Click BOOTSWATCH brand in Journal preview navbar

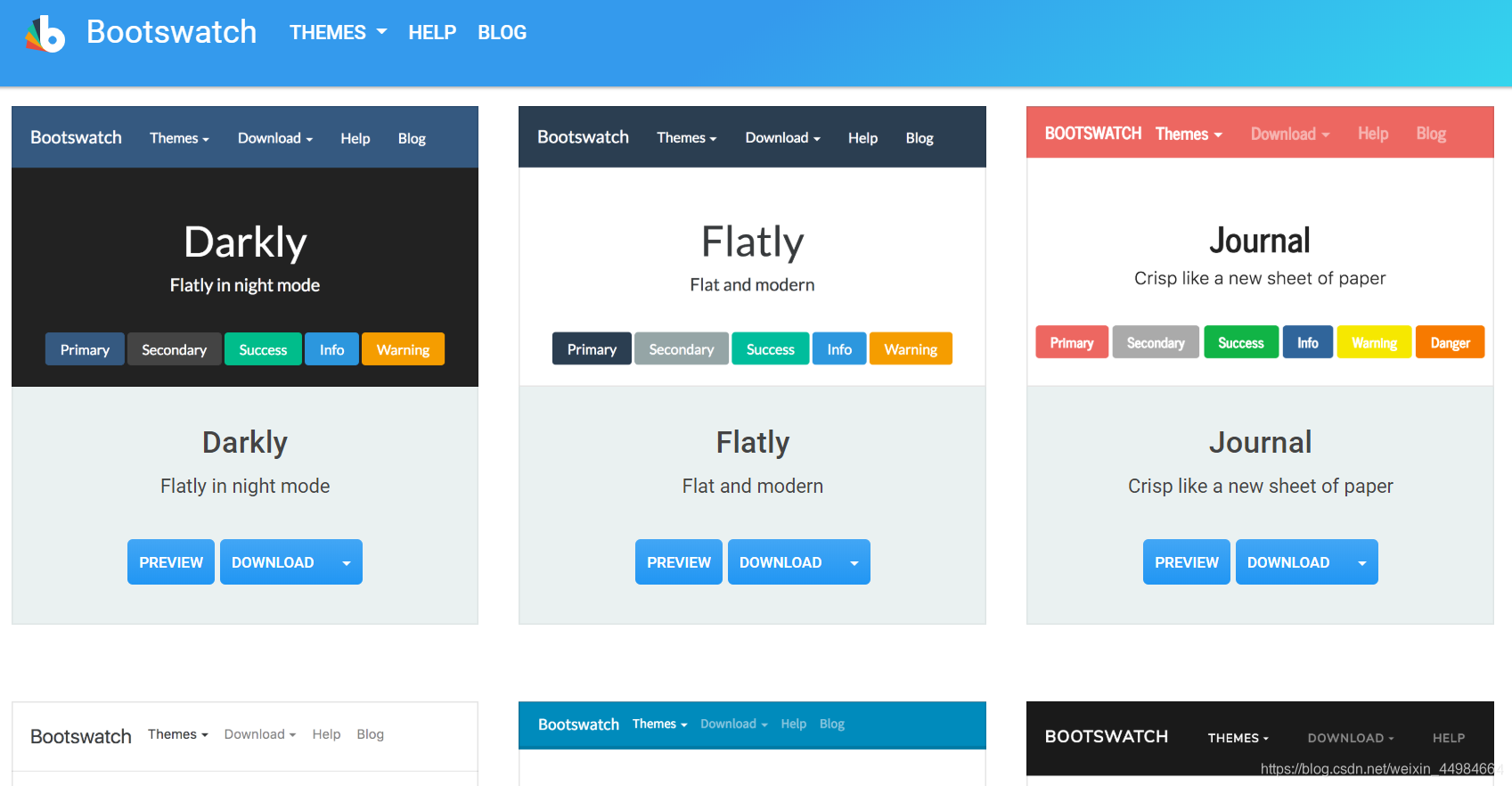[1093, 134]
